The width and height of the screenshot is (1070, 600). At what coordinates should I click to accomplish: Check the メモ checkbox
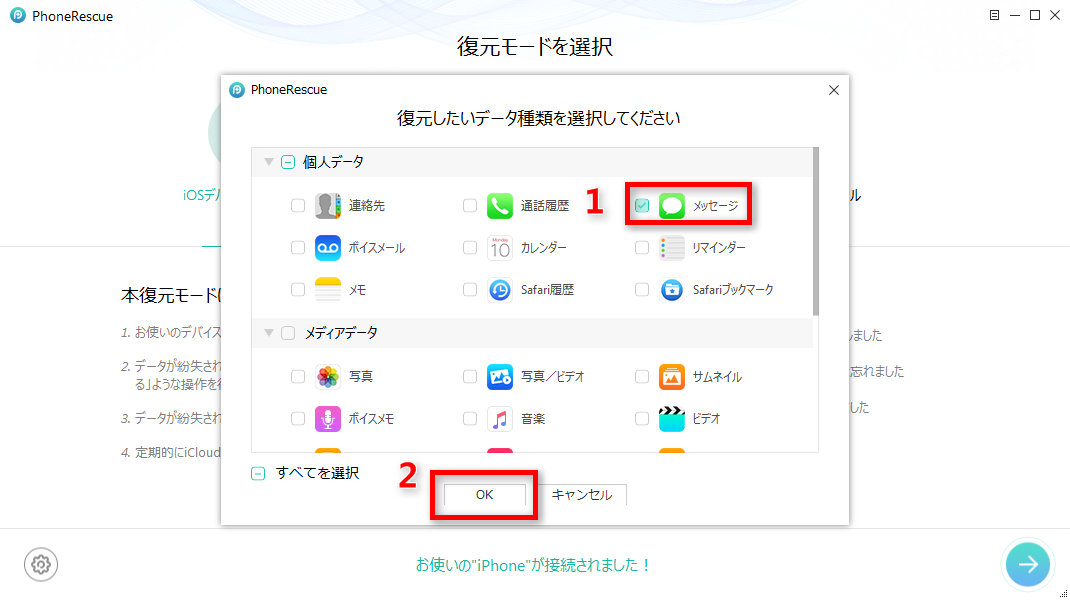click(298, 290)
